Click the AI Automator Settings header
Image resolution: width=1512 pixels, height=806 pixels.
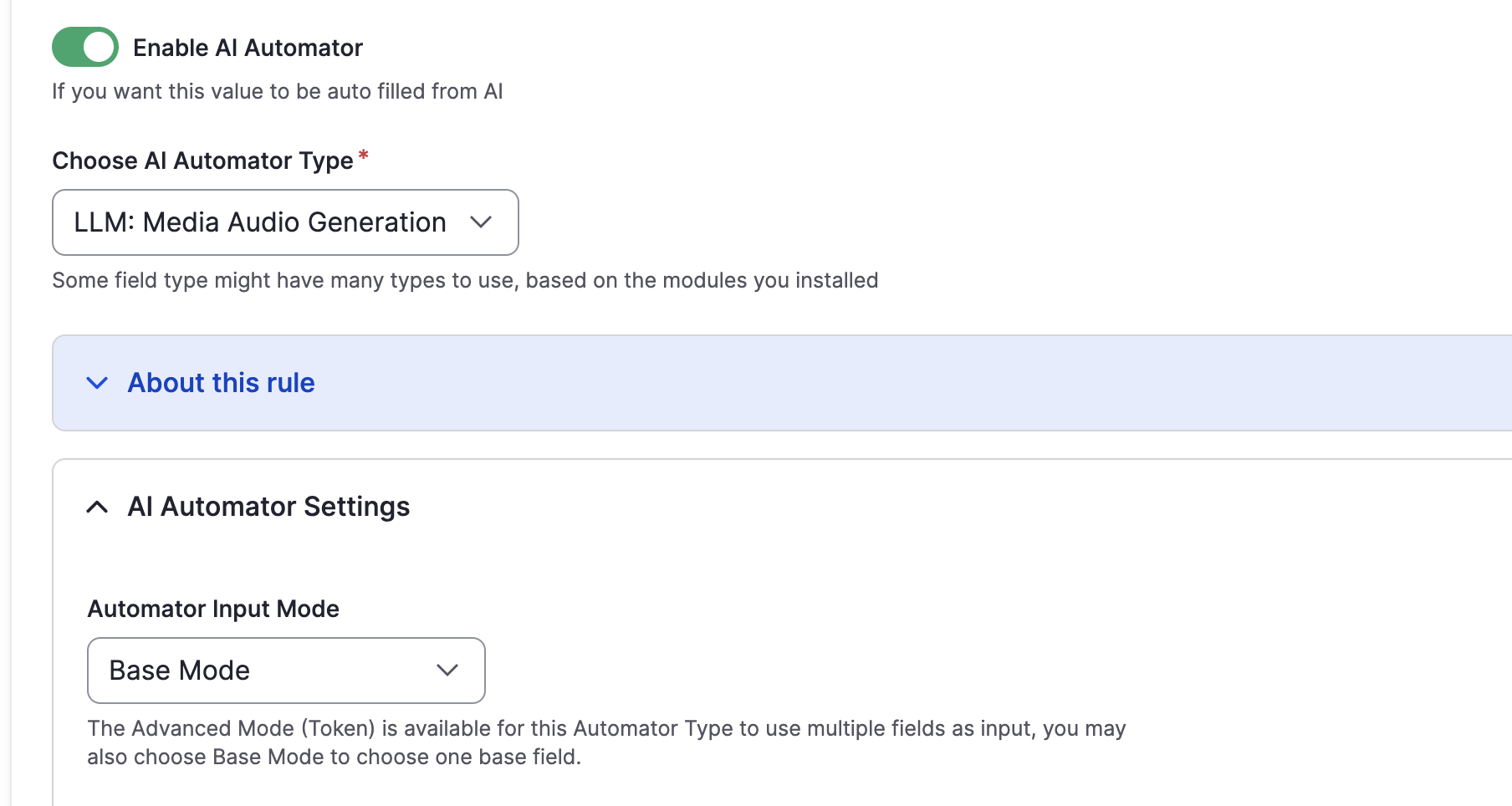pyautogui.click(x=268, y=507)
